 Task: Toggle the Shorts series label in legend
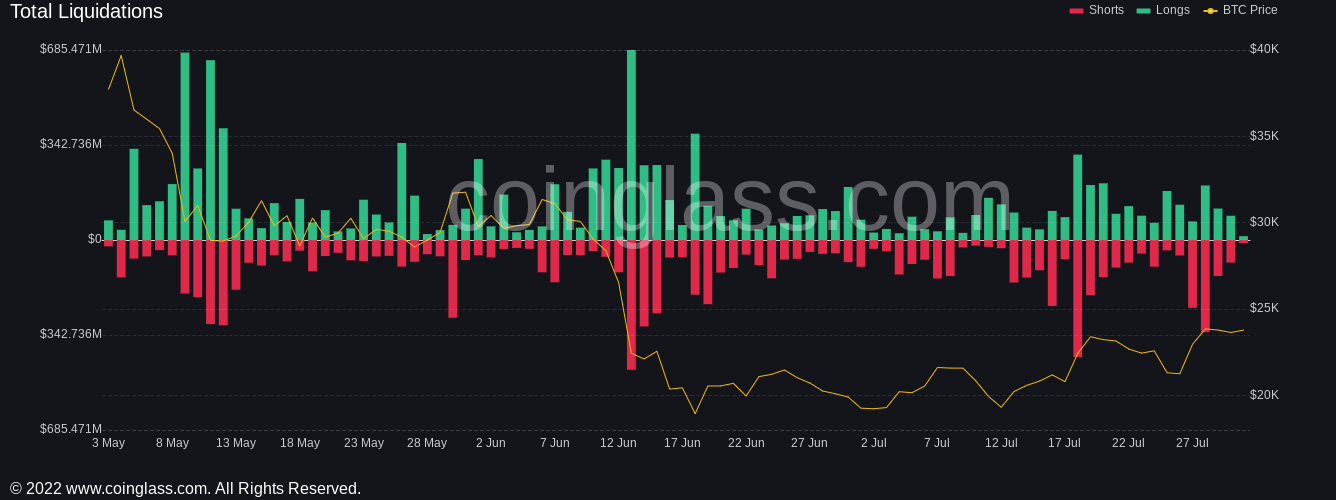(1106, 10)
